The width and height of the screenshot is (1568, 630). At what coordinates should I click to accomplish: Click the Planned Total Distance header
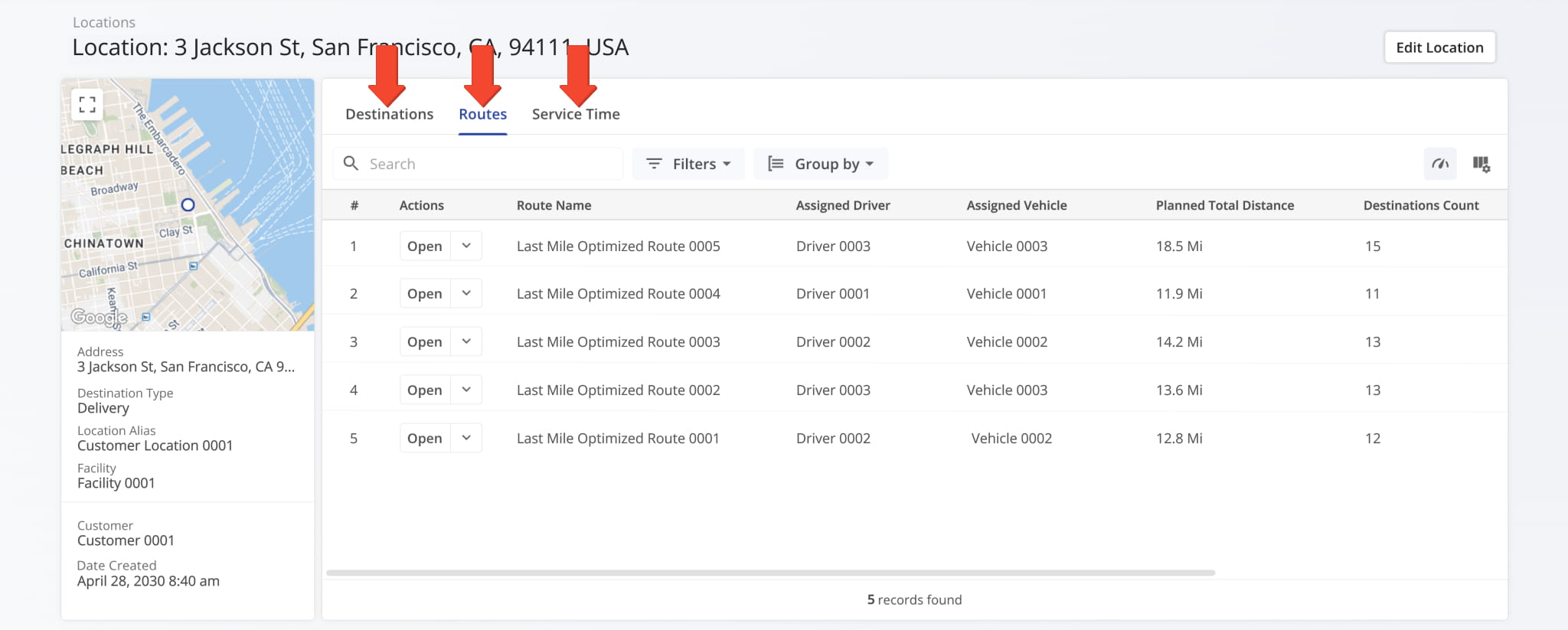[1225, 205]
